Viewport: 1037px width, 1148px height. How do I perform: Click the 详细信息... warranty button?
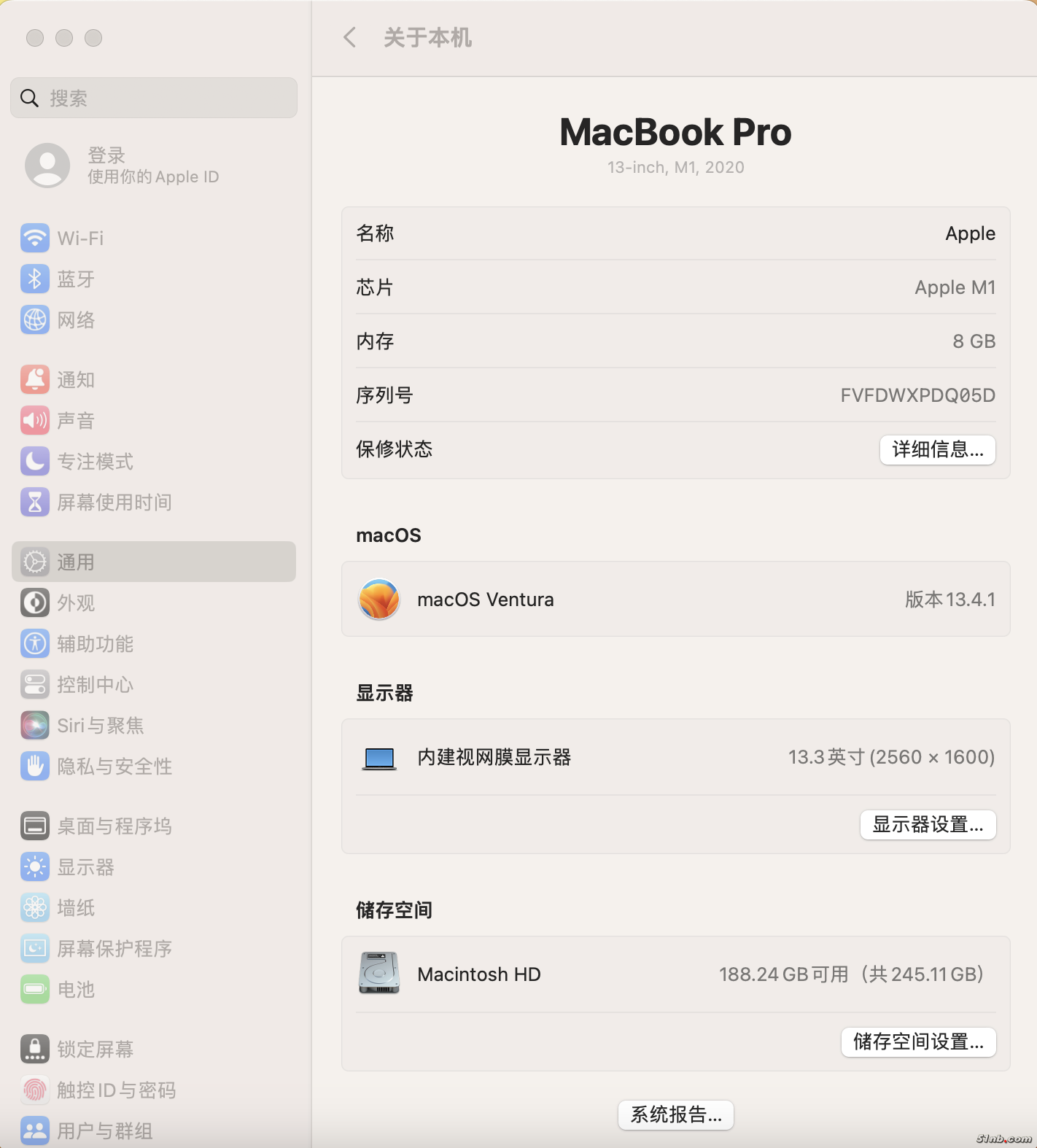click(938, 449)
